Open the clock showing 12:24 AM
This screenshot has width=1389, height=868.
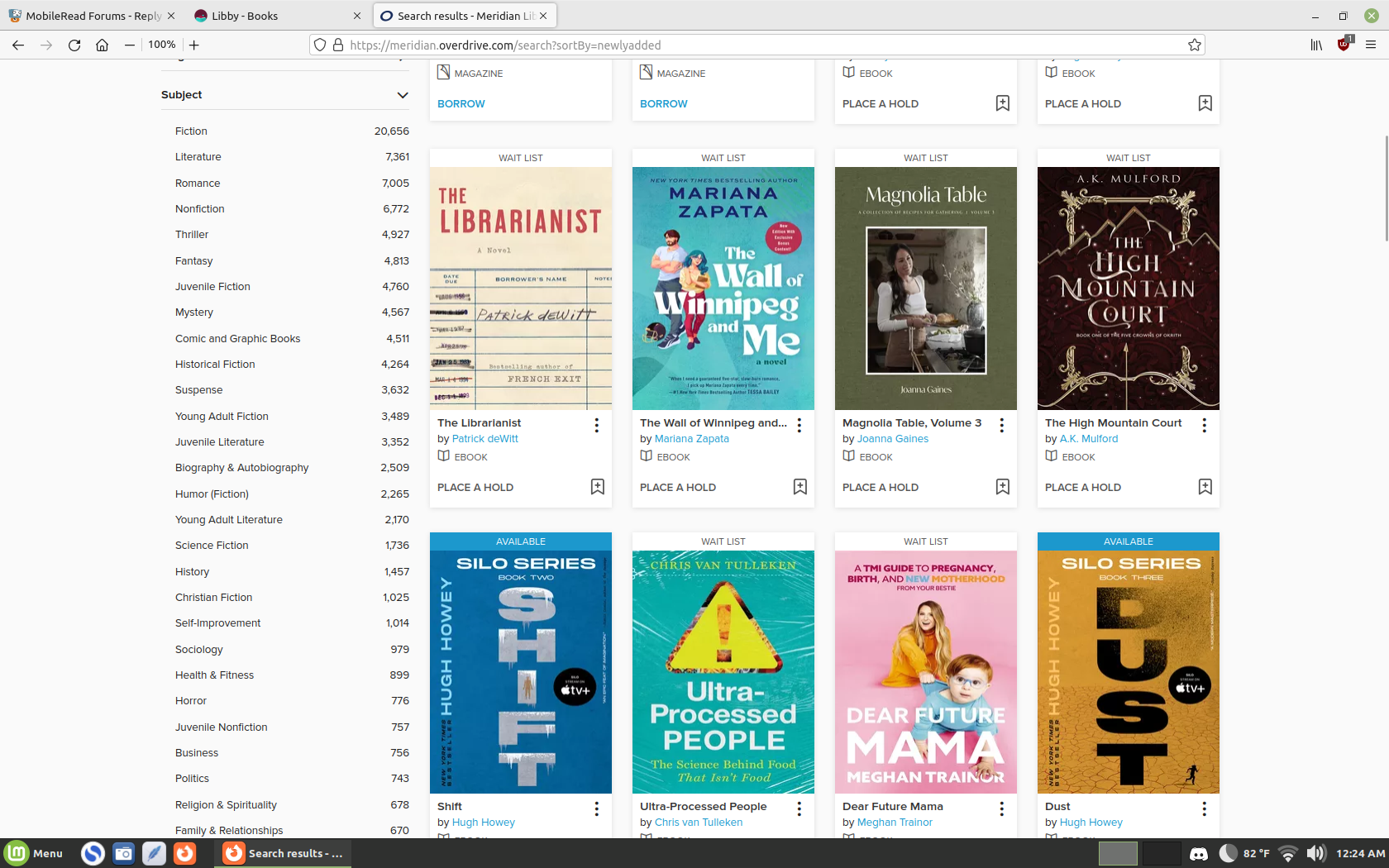[1360, 853]
